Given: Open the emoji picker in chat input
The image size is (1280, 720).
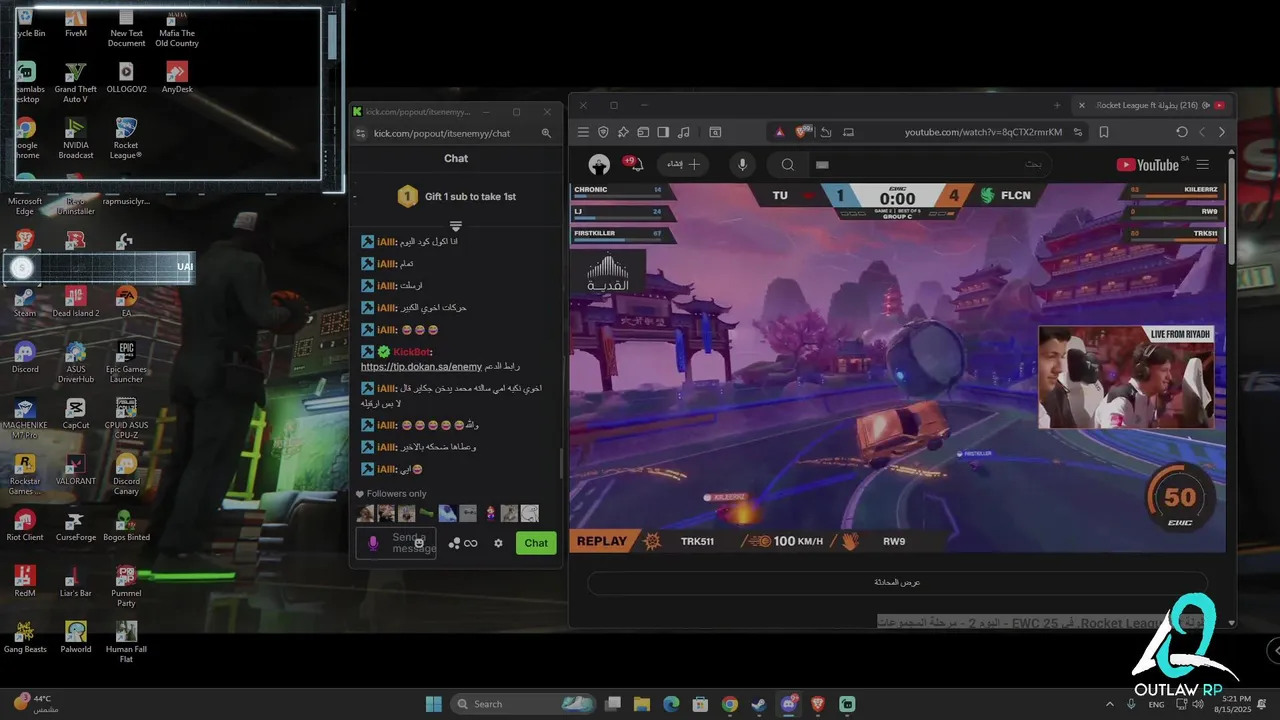Looking at the screenshot, I should [x=420, y=543].
